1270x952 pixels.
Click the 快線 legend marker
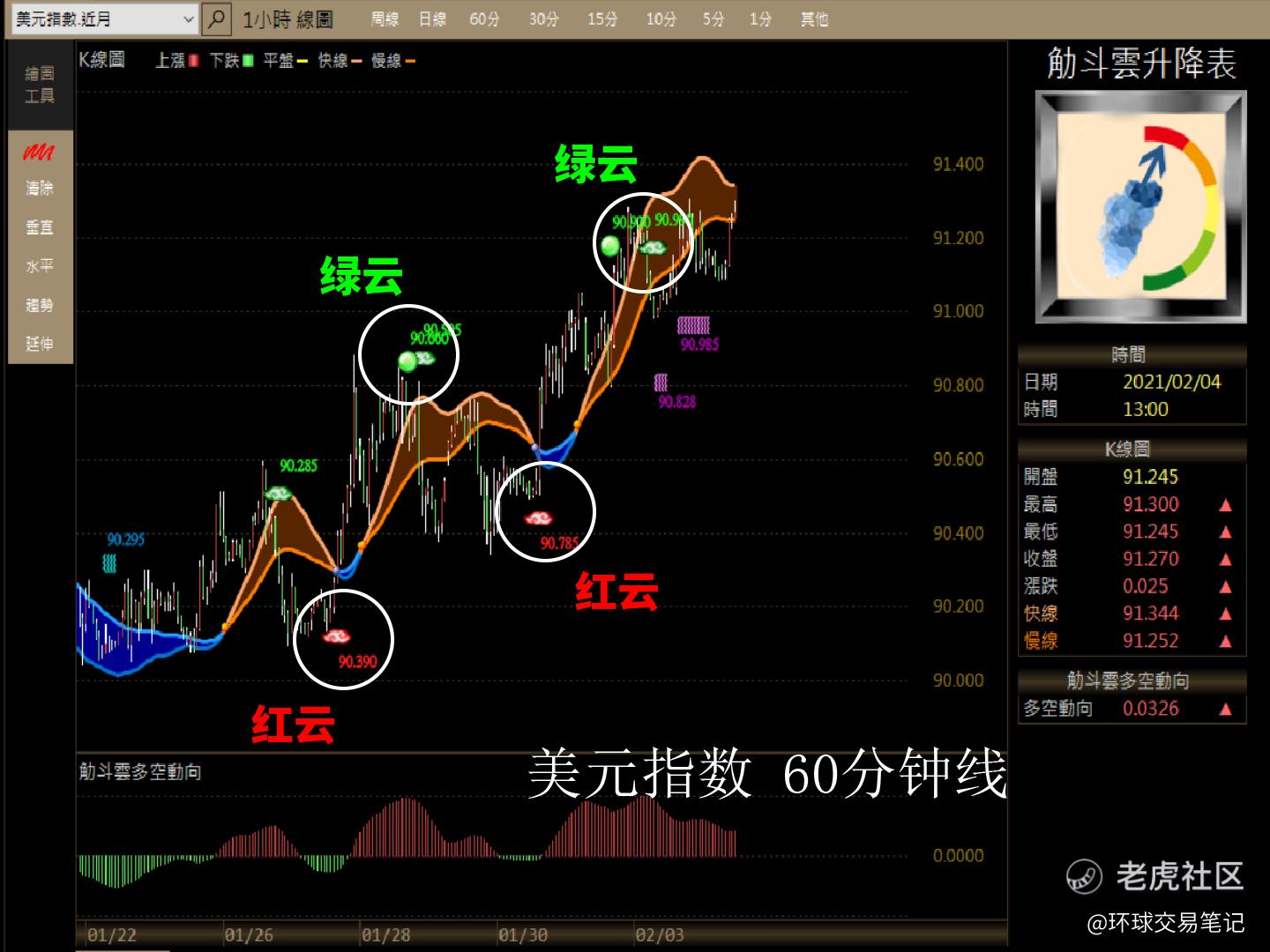tap(356, 62)
